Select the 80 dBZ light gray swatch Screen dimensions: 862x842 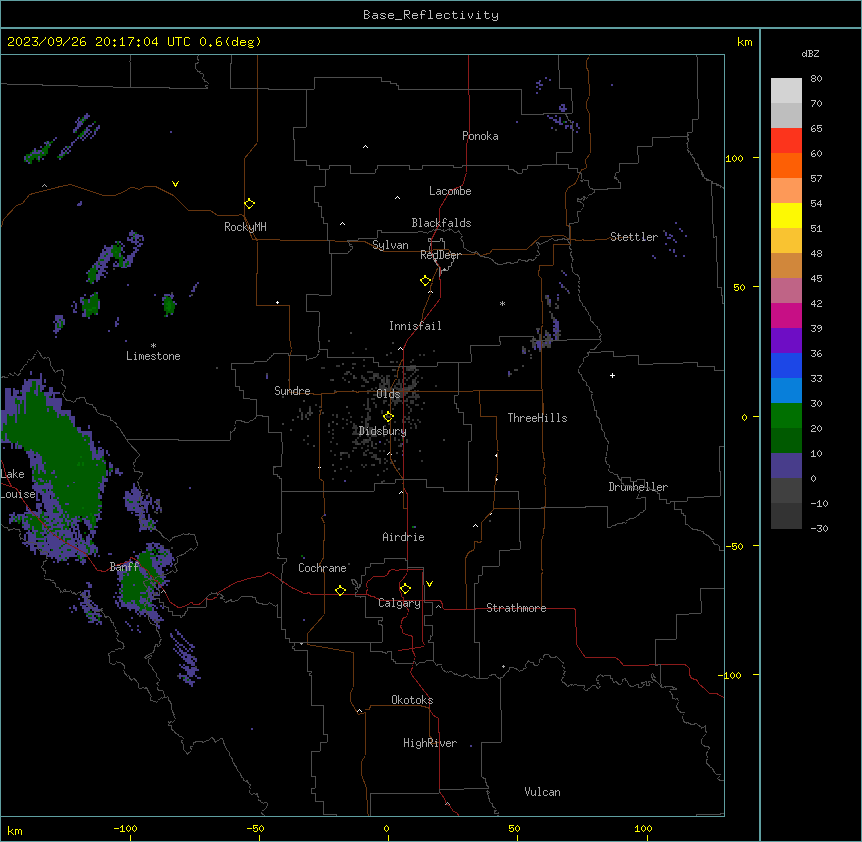pos(786,90)
